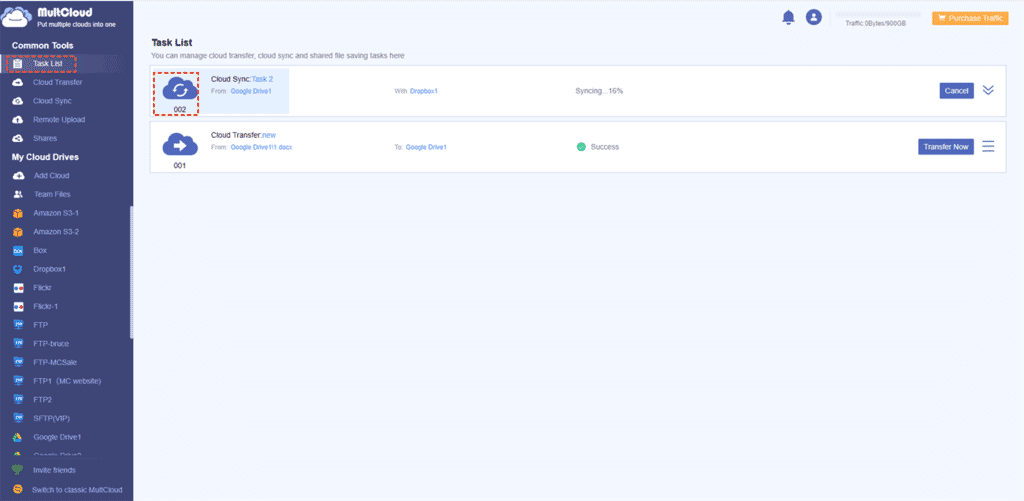
Task: Click transfer destination Google Drive1 link
Action: click(426, 148)
